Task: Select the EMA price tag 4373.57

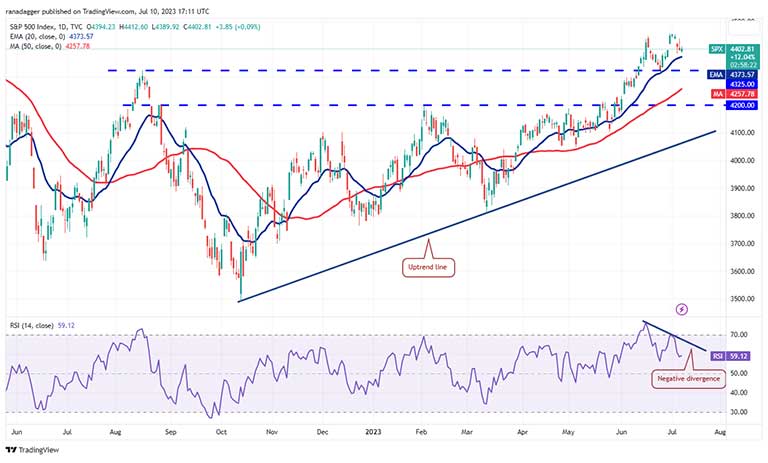Action: [733, 74]
